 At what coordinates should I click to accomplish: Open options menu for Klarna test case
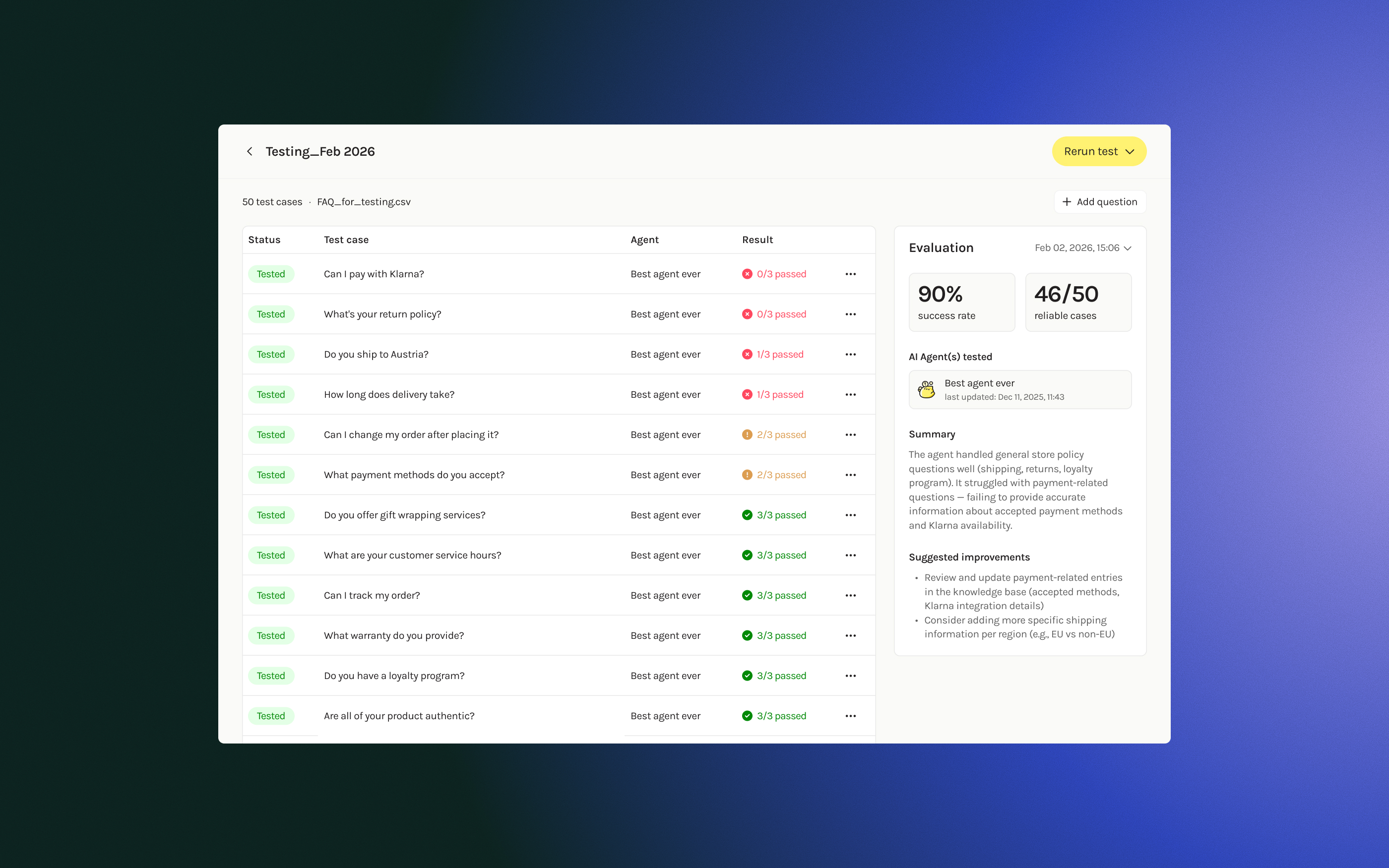[x=850, y=274]
